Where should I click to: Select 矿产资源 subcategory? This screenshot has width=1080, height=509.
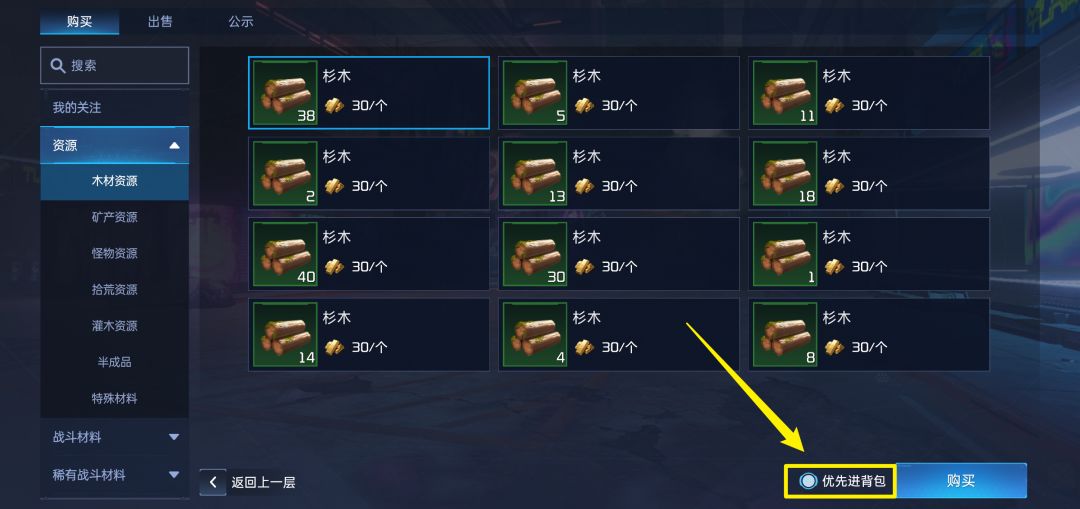tap(114, 217)
